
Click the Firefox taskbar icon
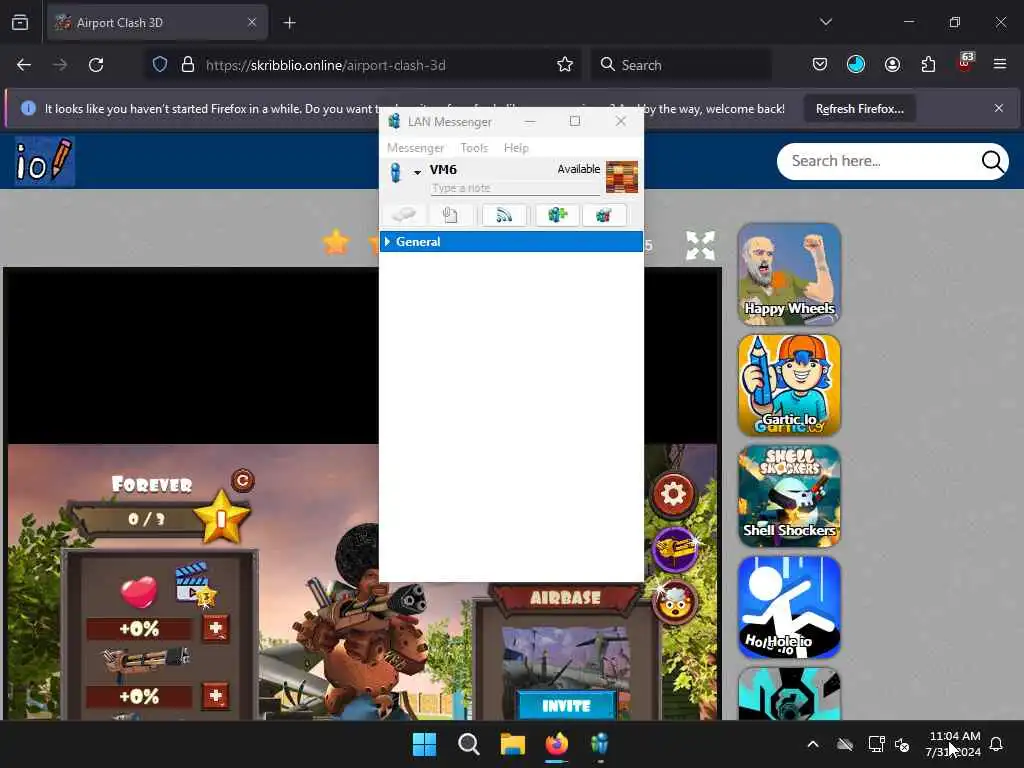pos(556,744)
